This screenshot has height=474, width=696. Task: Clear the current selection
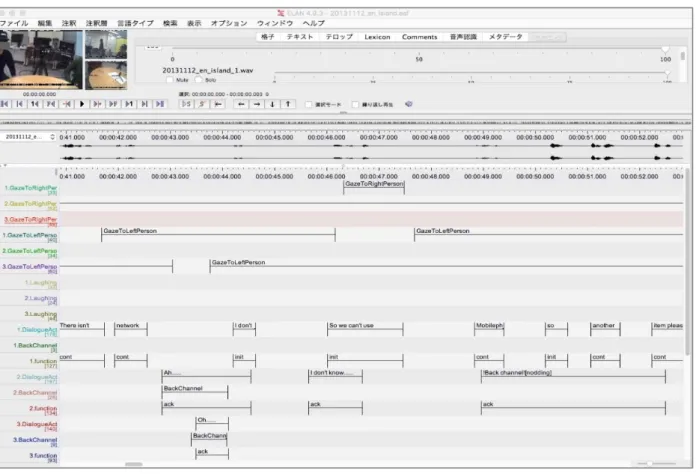click(x=202, y=104)
